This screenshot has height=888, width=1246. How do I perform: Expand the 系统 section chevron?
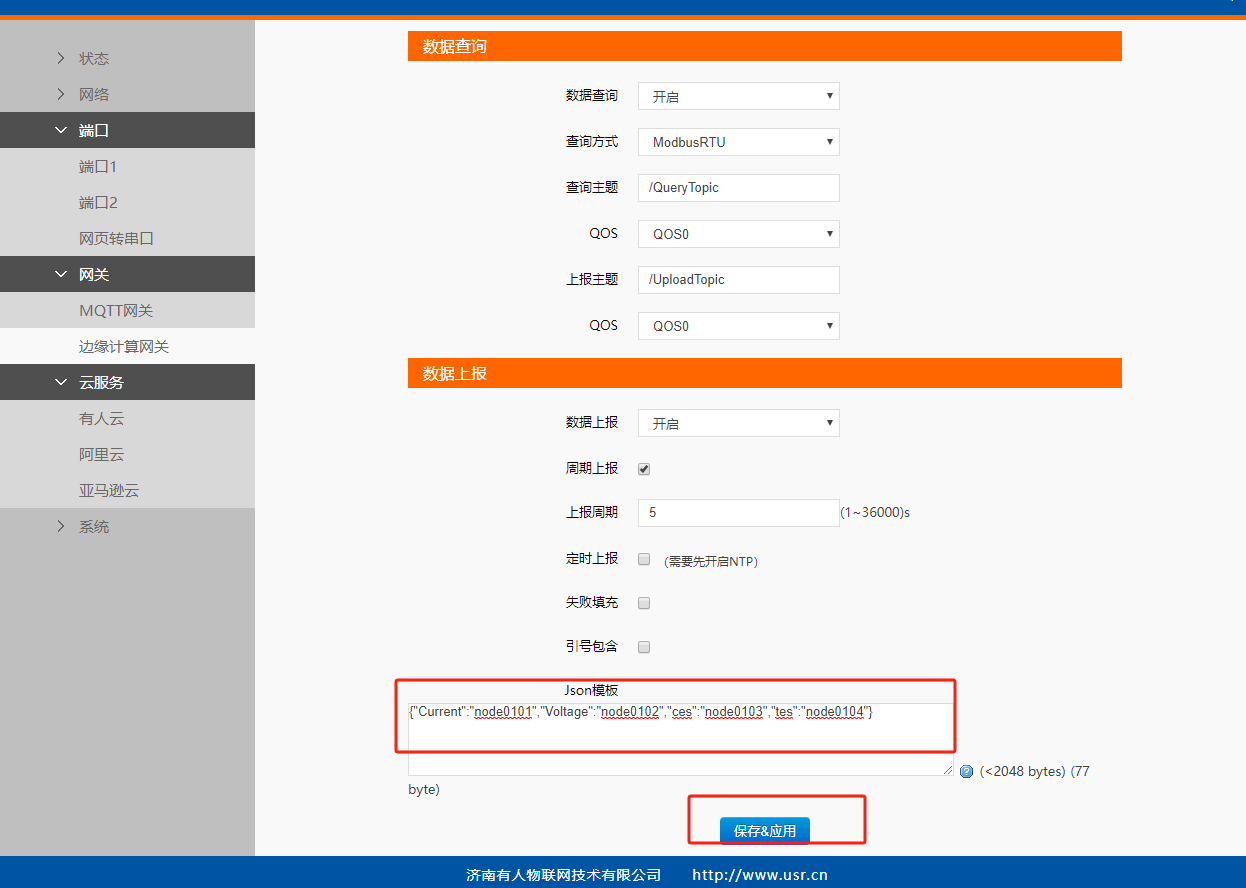(x=61, y=527)
